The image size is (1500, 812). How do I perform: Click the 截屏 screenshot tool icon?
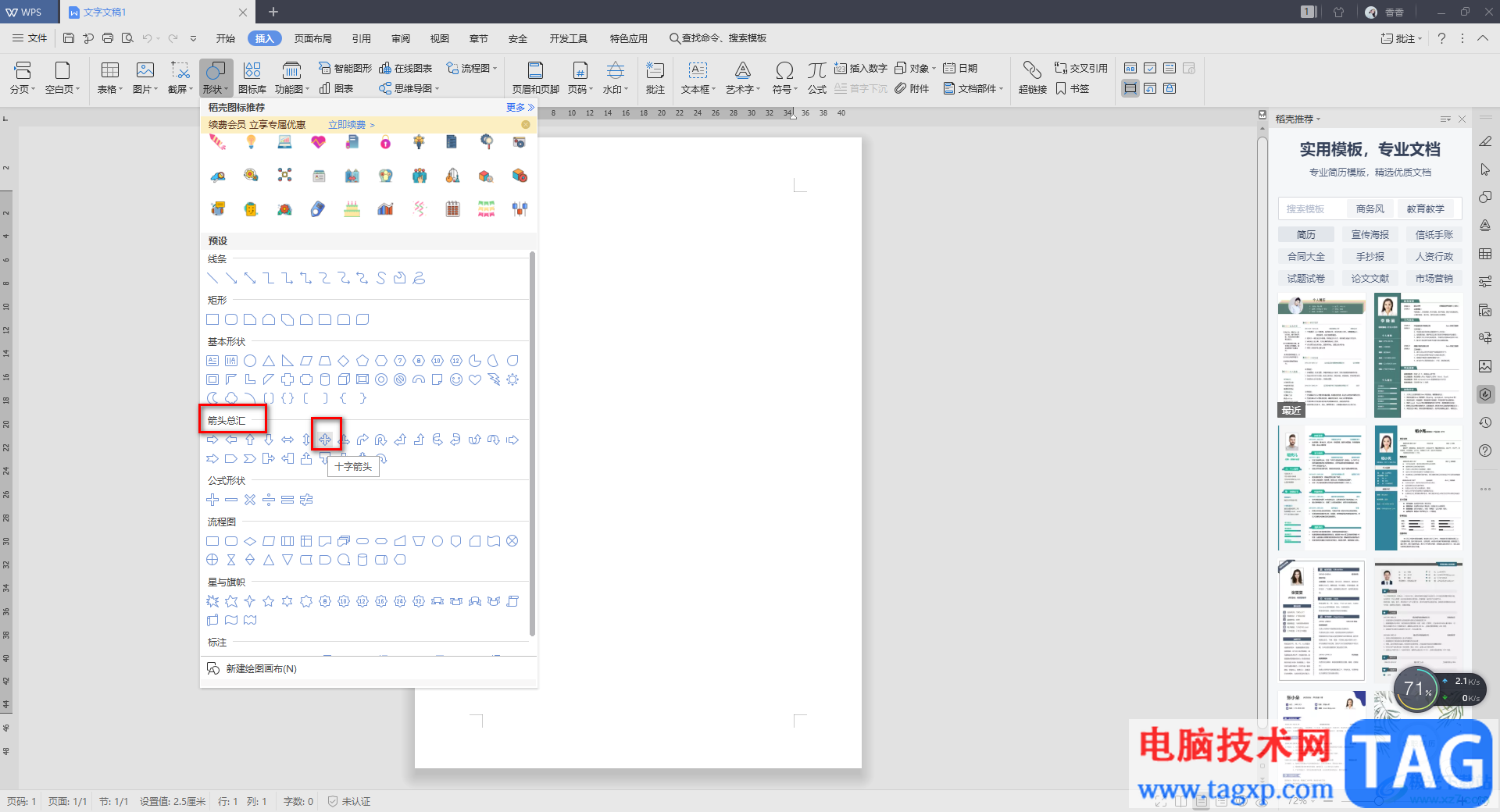click(x=180, y=78)
